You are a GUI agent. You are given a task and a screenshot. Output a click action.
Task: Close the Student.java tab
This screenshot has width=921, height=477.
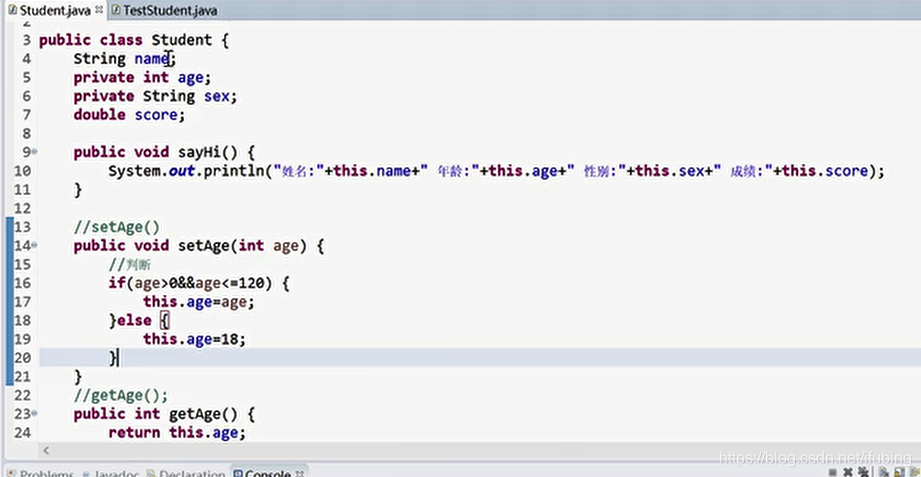coord(99,9)
